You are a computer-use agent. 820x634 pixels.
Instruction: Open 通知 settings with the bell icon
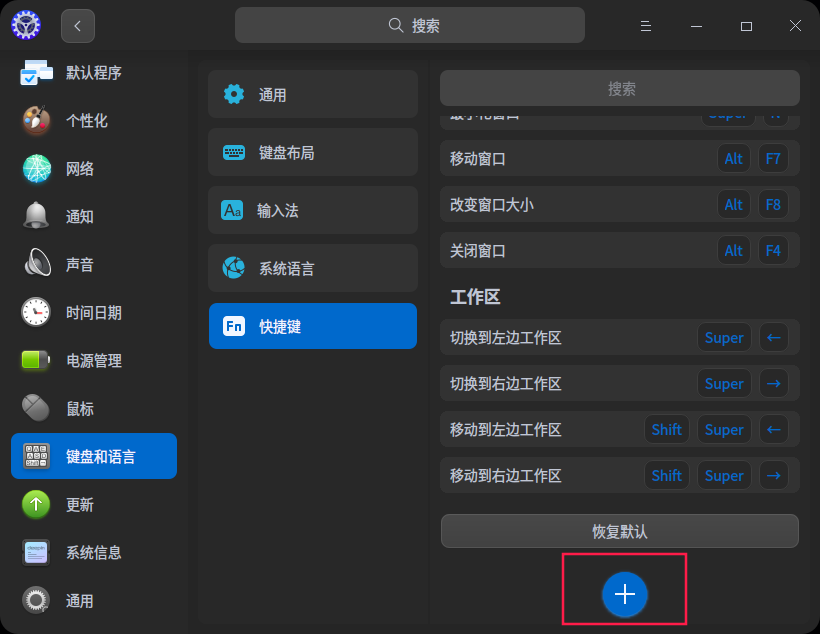94,217
